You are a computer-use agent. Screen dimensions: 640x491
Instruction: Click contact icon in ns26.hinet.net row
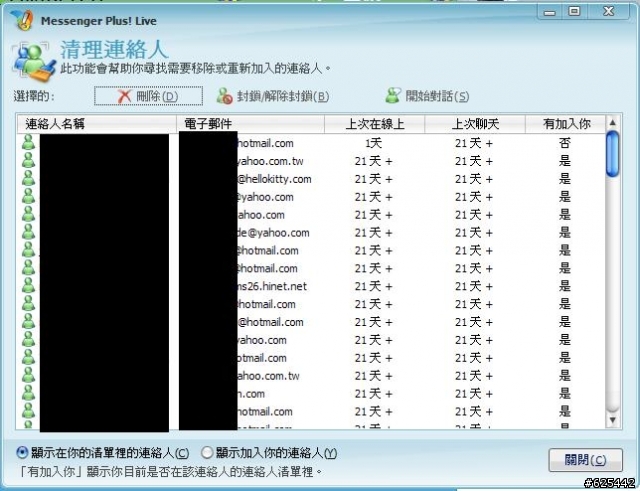coord(28,286)
